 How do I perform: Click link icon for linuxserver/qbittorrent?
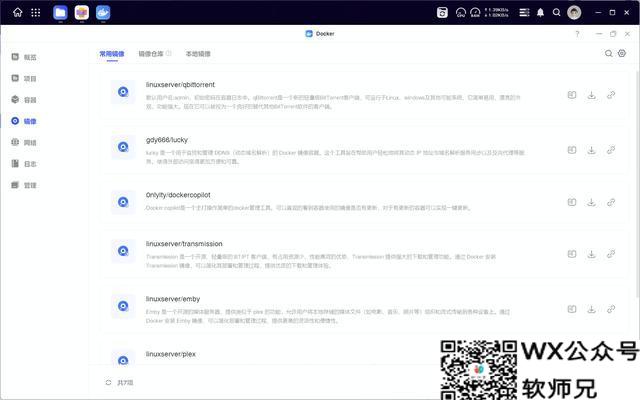pos(611,95)
